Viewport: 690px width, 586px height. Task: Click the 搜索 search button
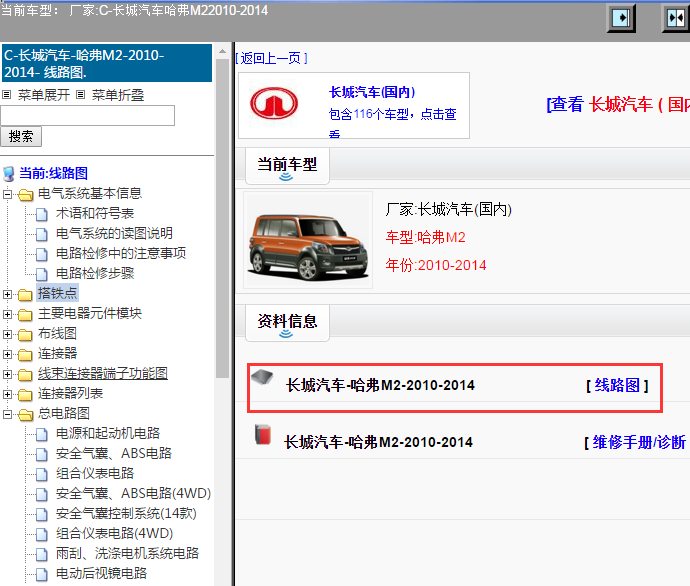[21, 136]
